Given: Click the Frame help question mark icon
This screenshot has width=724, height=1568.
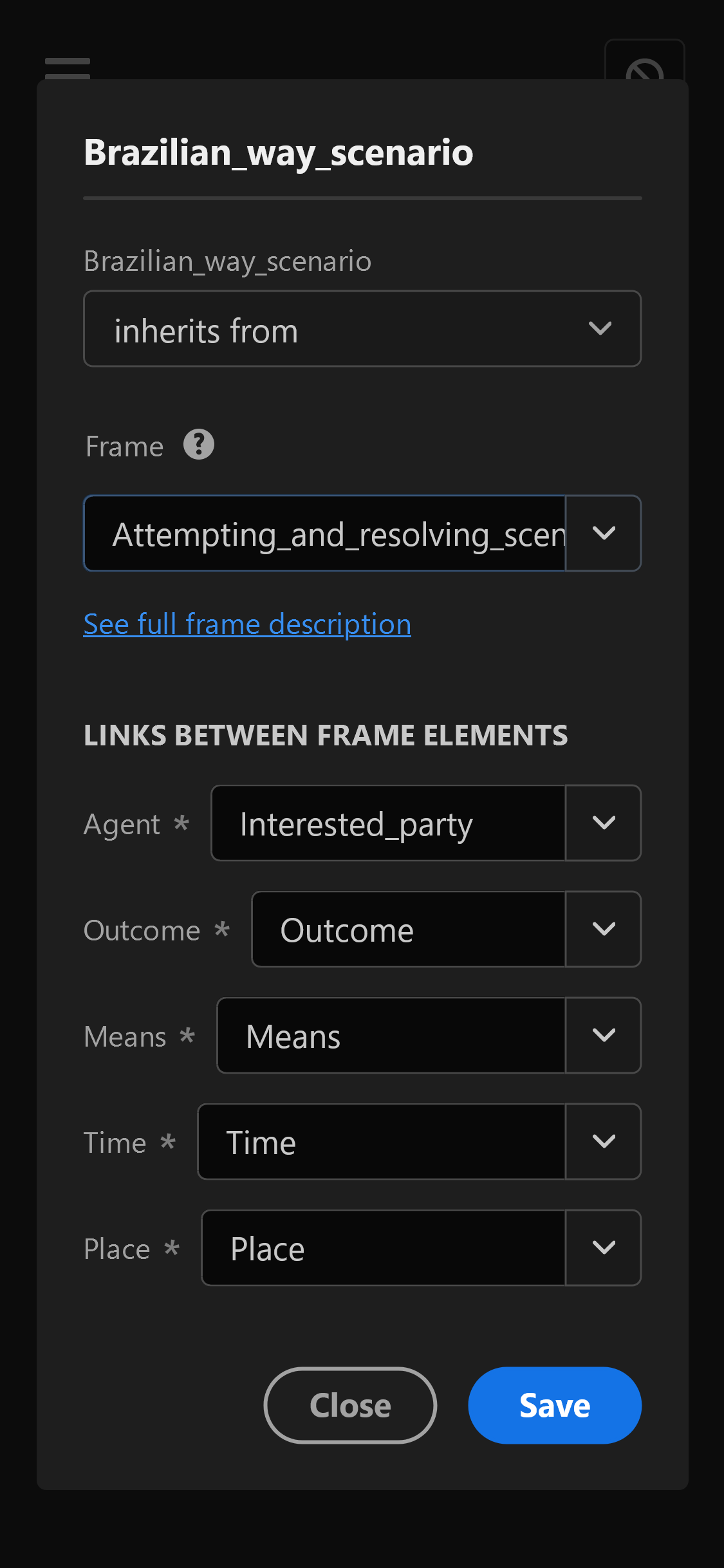Looking at the screenshot, I should tap(199, 445).
